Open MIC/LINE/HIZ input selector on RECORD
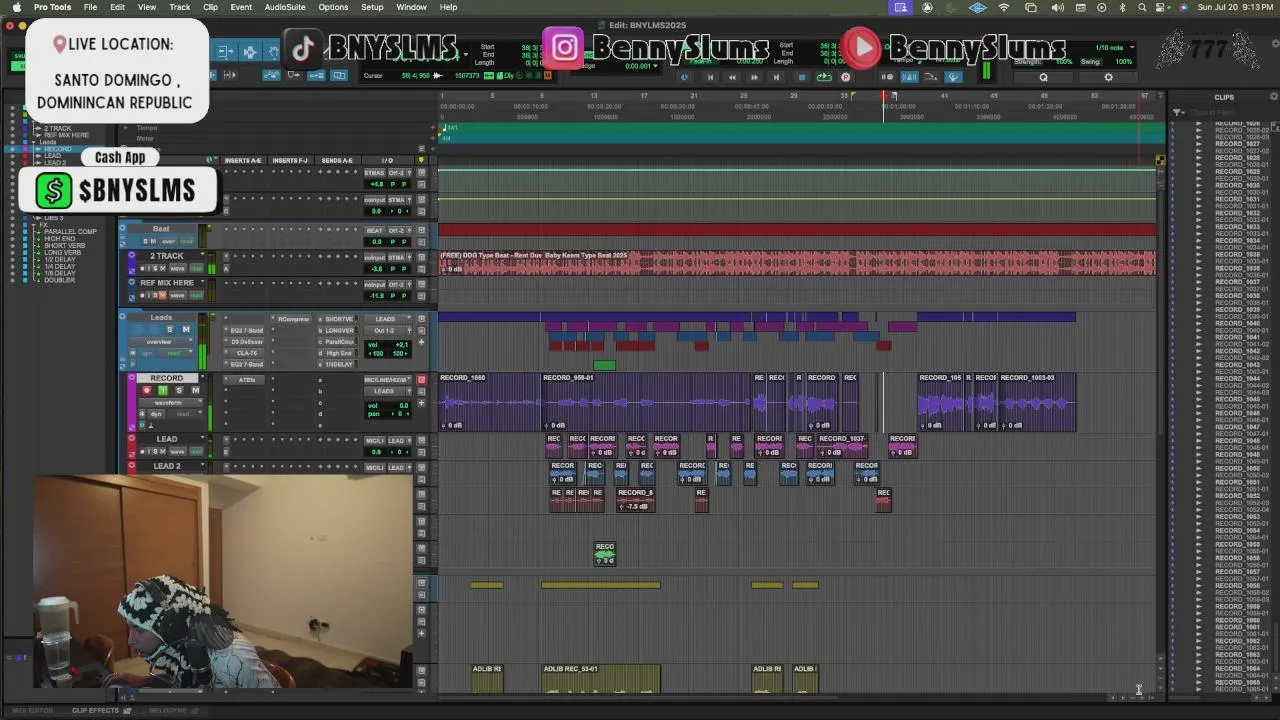 pos(387,380)
